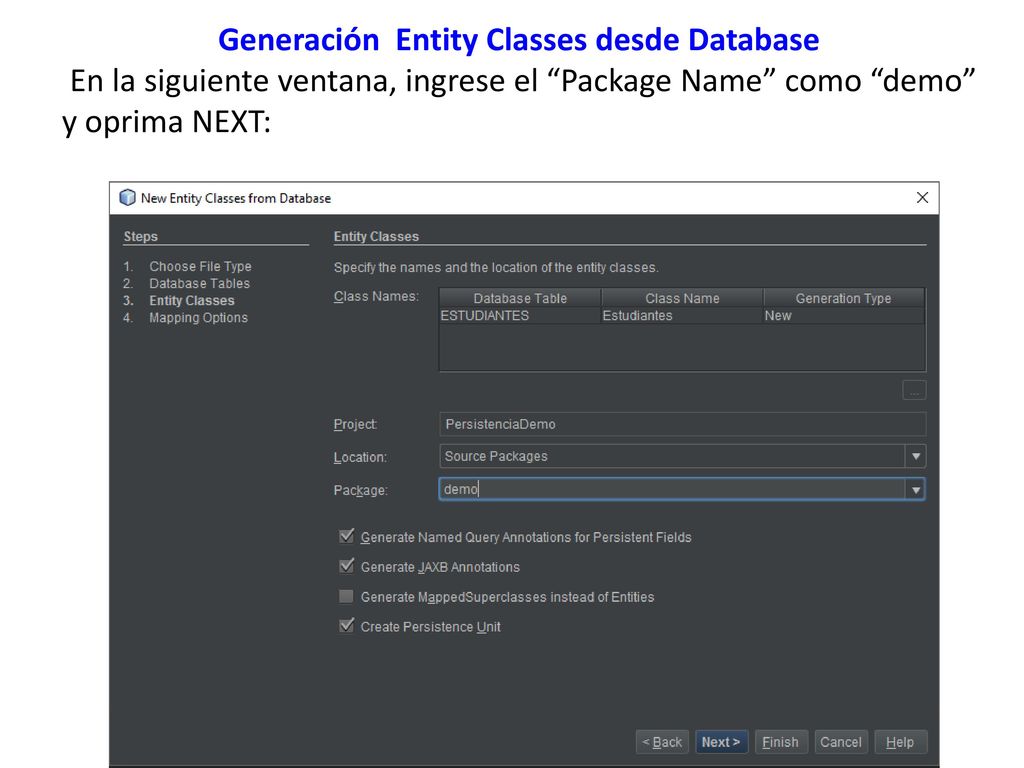This screenshot has width=1024, height=768.
Task: Toggle Create Persistence Unit checkbox
Action: pyautogui.click(x=346, y=626)
